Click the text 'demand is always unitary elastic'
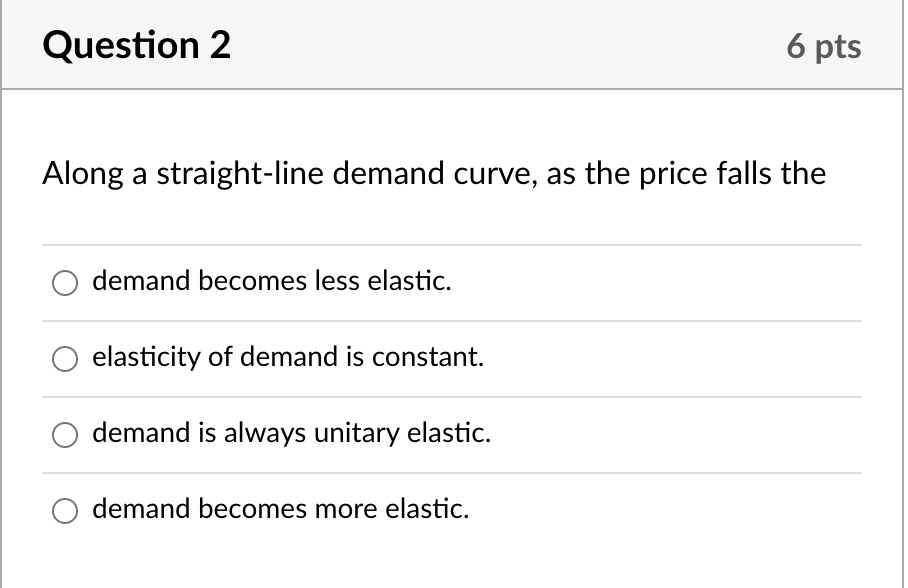 point(291,433)
